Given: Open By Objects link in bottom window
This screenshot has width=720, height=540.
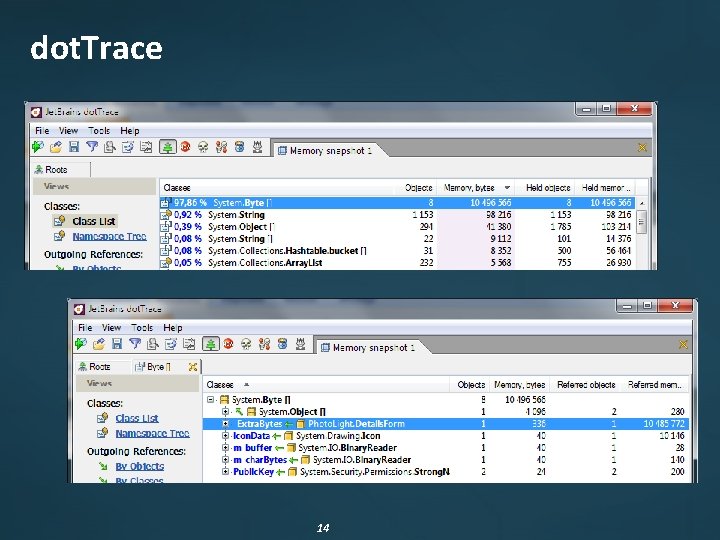Looking at the screenshot, I should point(140,466).
